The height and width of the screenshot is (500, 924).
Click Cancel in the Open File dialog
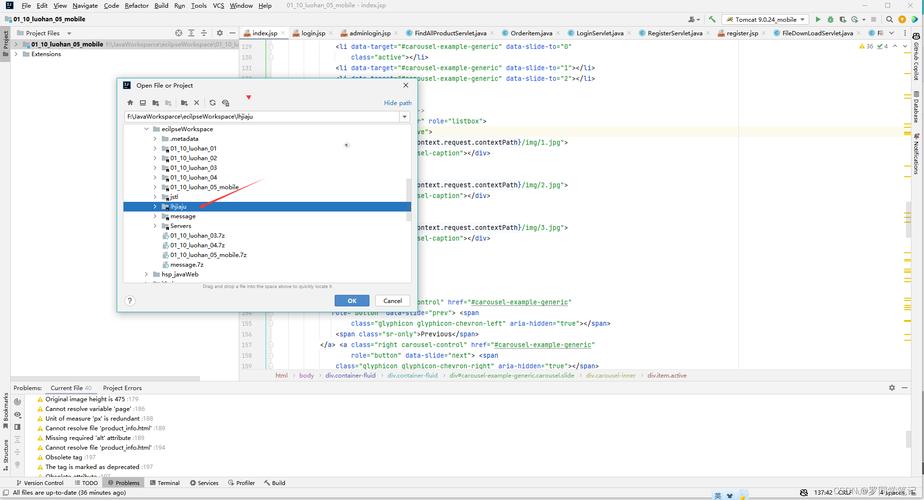tap(392, 301)
